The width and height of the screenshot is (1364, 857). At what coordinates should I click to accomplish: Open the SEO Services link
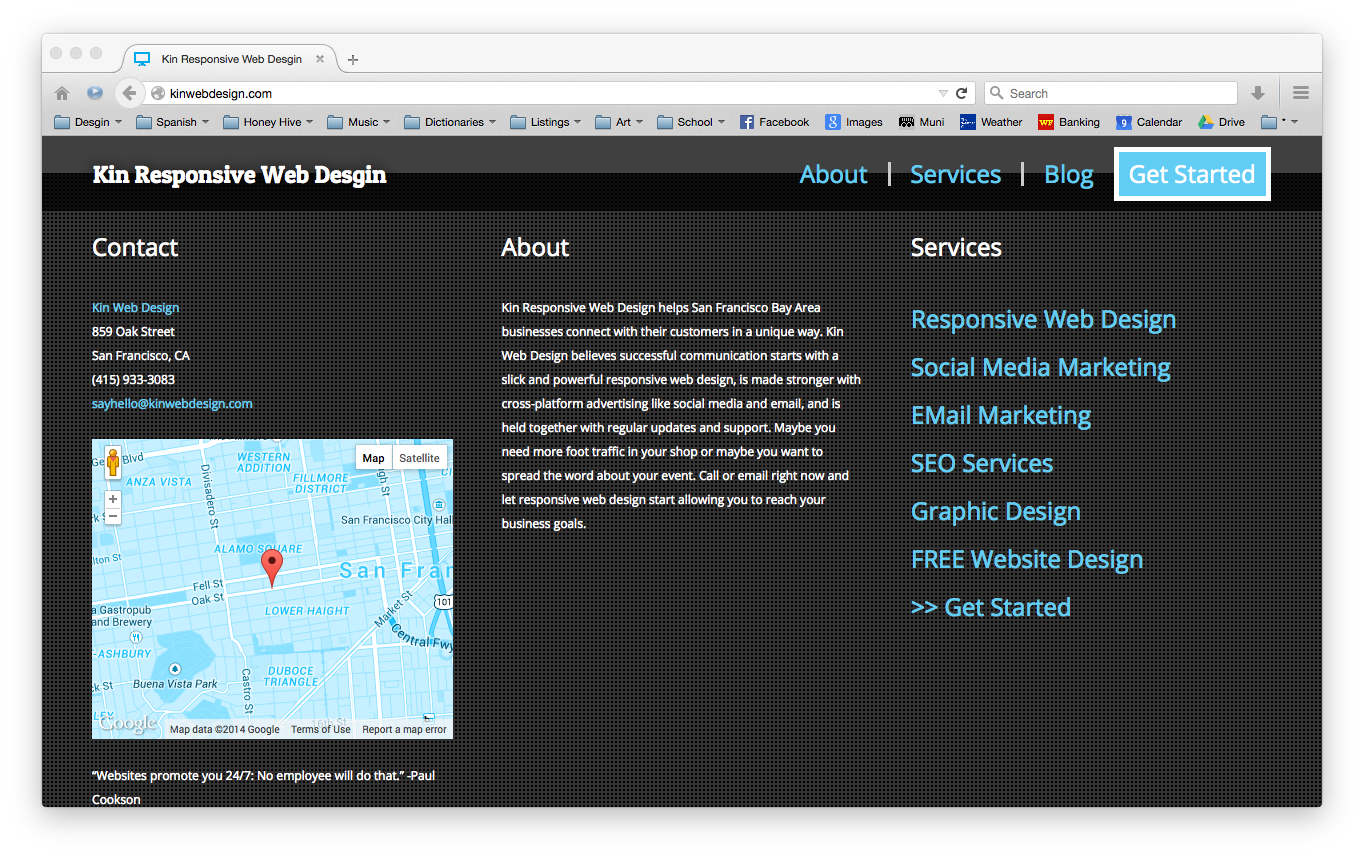click(982, 463)
